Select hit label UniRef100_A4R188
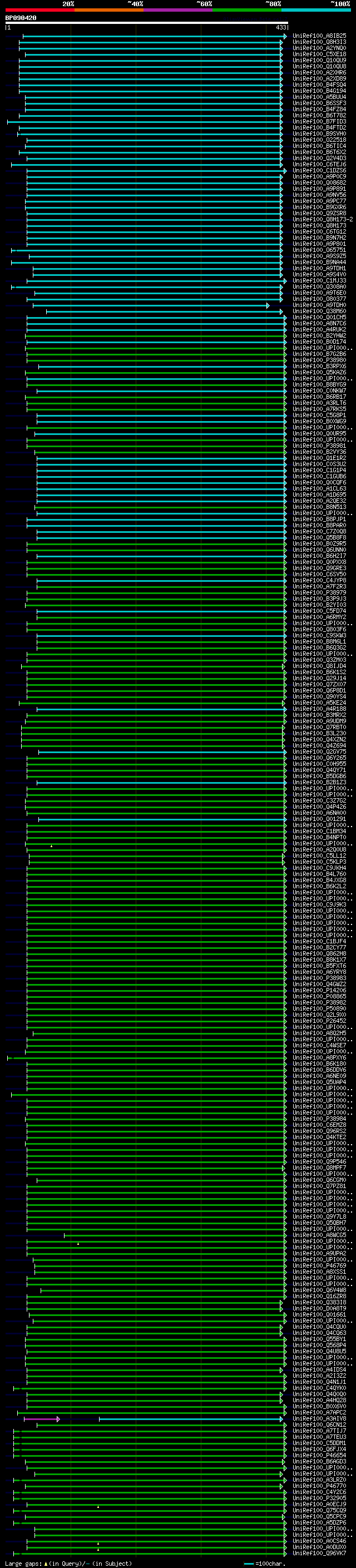This screenshot has width=356, height=1568. click(319, 709)
